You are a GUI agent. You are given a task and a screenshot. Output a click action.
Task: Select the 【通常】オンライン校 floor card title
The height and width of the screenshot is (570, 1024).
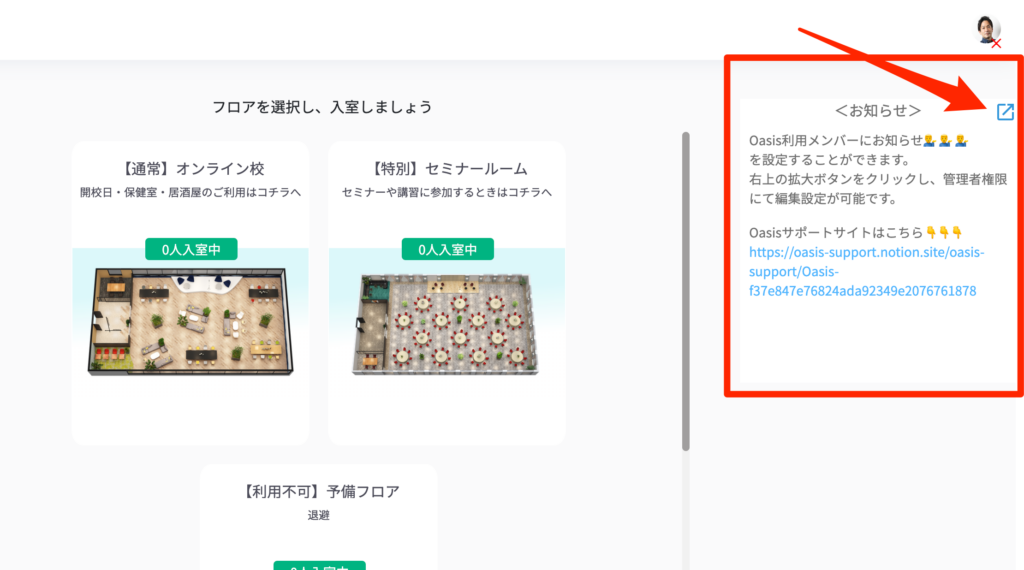coord(191,169)
